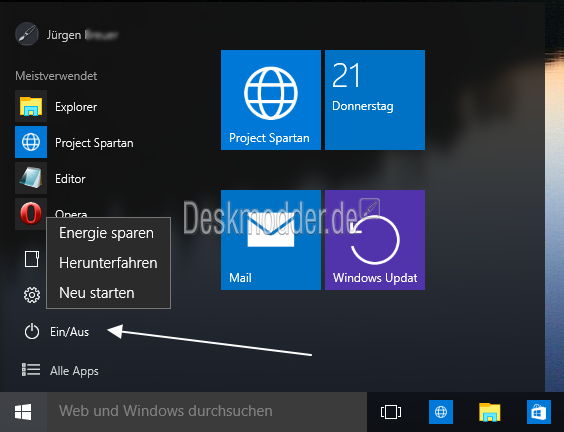Open File Explorer from the taskbar
564x432 pixels.
(490, 412)
